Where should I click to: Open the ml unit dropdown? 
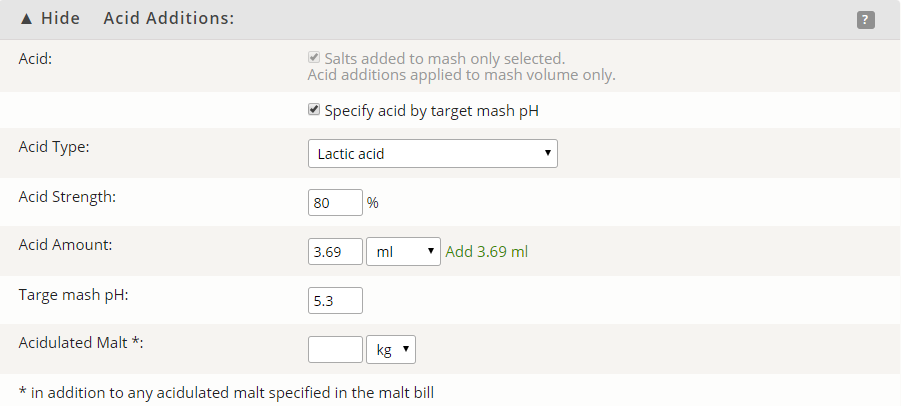(403, 252)
